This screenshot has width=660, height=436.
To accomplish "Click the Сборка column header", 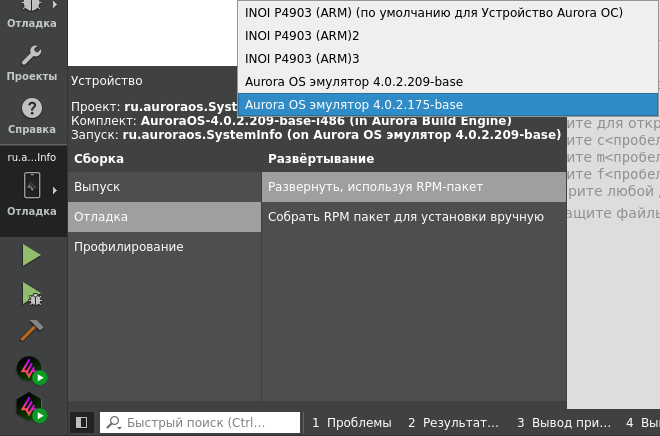I will (99, 159).
